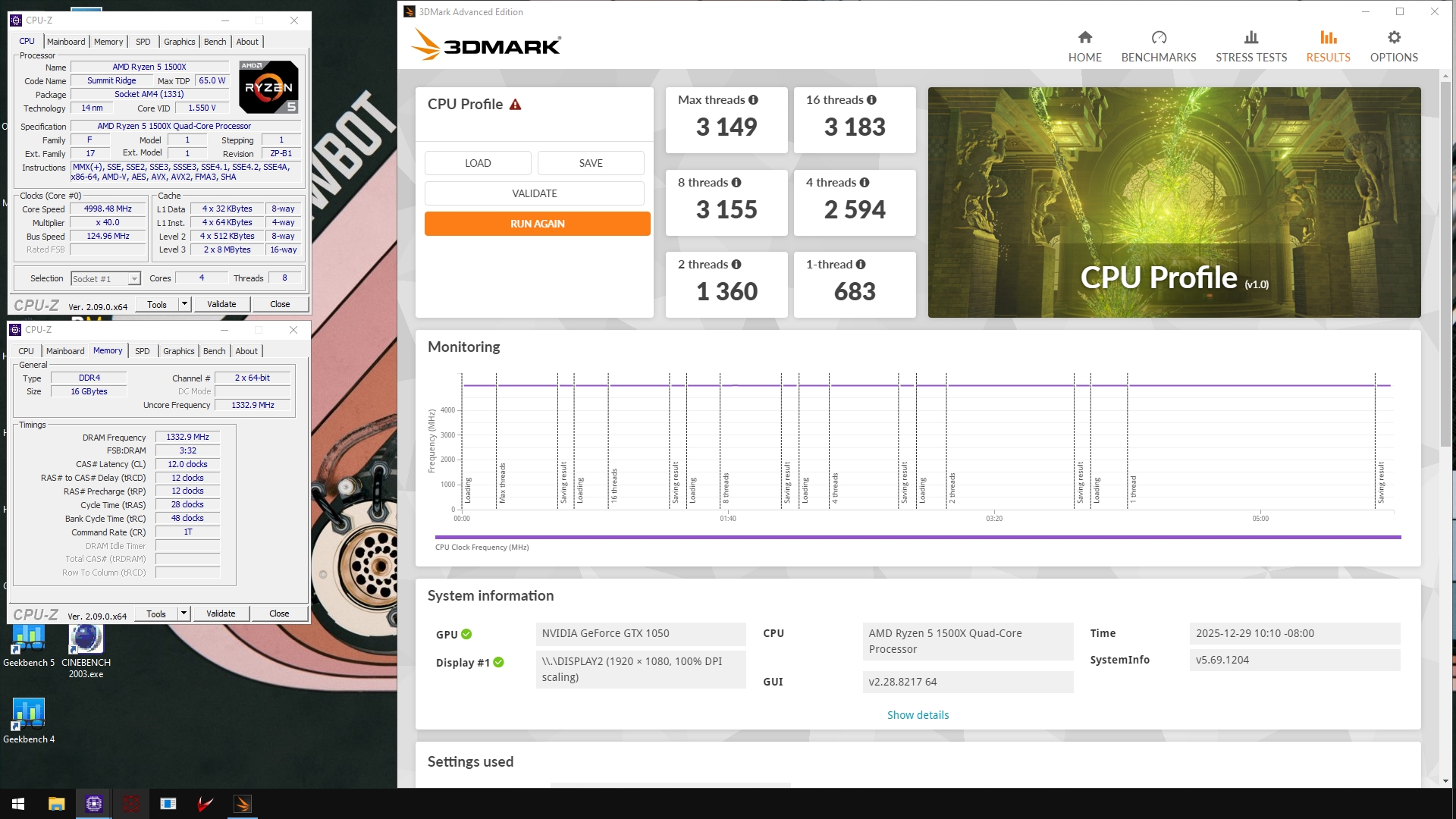
Task: Click the 3DMark logo
Action: pos(486,45)
